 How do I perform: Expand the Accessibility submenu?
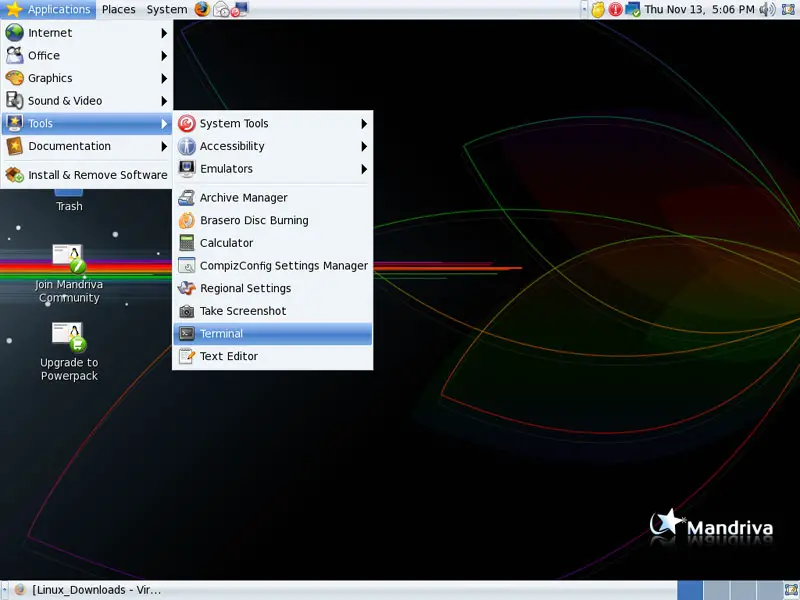(x=273, y=146)
